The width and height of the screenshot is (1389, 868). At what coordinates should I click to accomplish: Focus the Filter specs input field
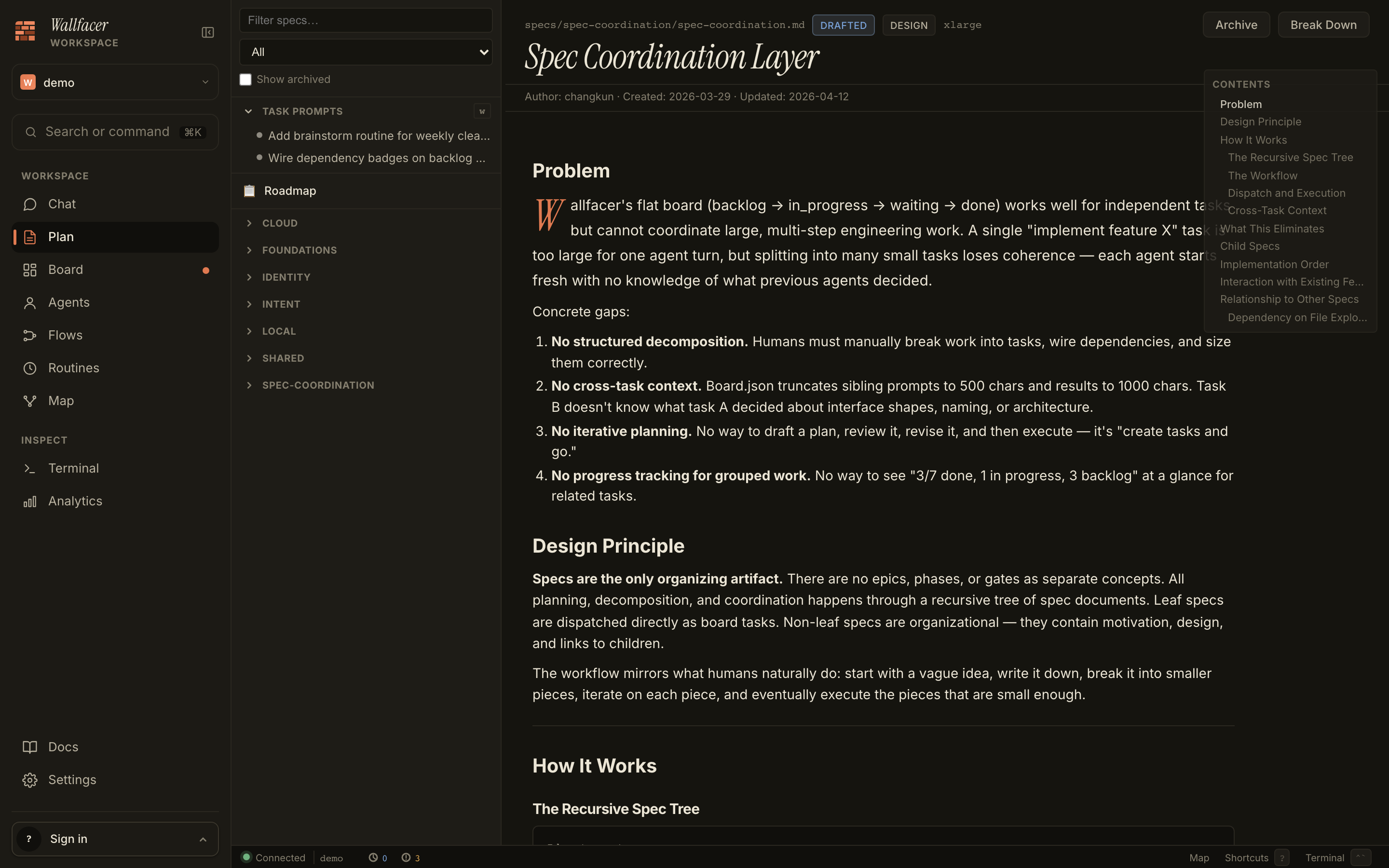(x=366, y=21)
